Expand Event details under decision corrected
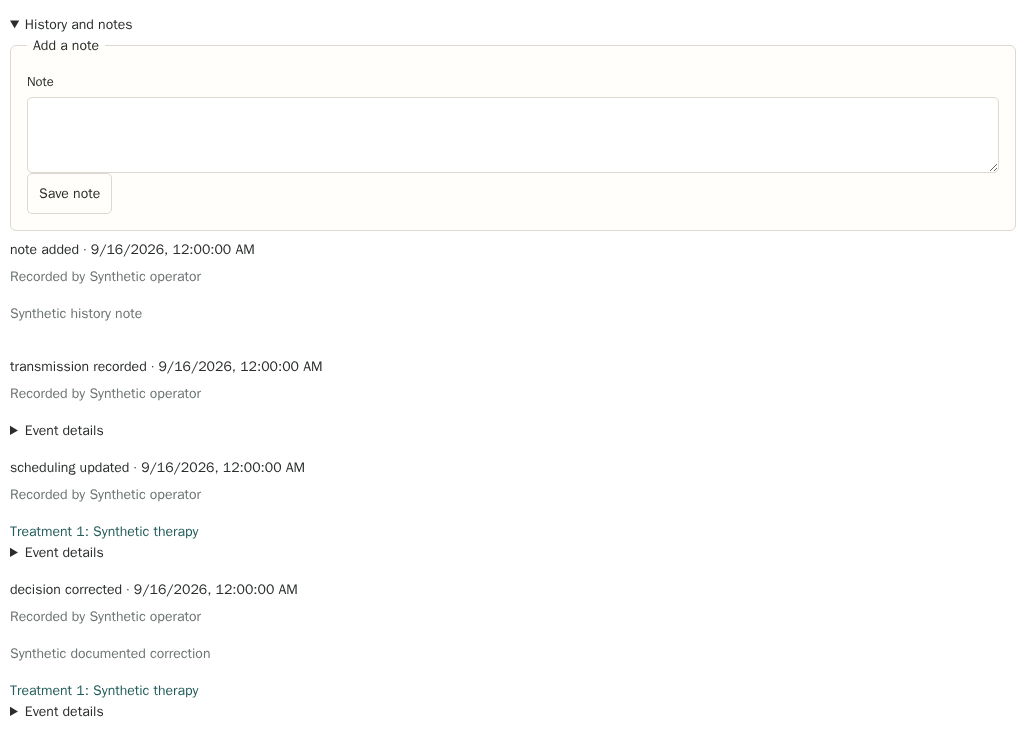The width and height of the screenshot is (1026, 743). [x=57, y=712]
